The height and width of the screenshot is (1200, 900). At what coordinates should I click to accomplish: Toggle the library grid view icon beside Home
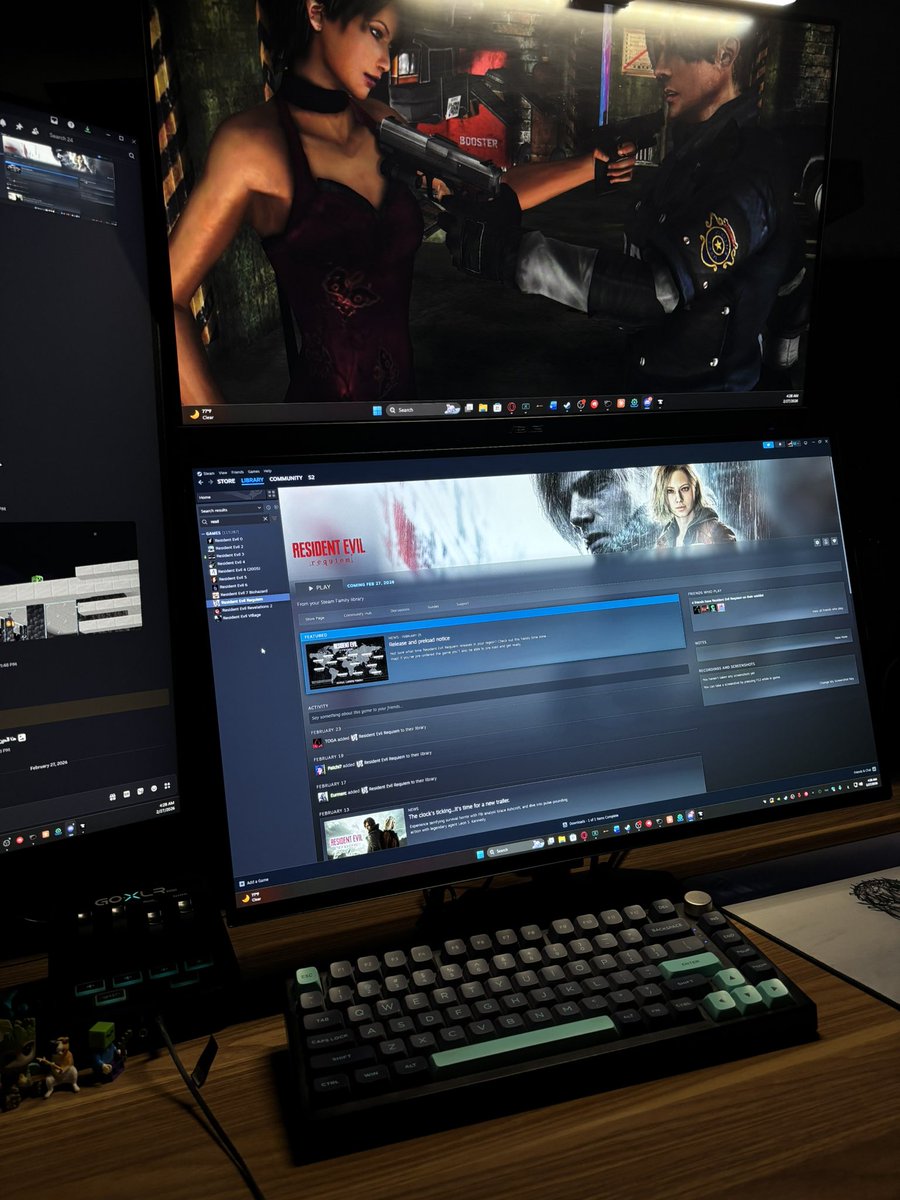(271, 494)
